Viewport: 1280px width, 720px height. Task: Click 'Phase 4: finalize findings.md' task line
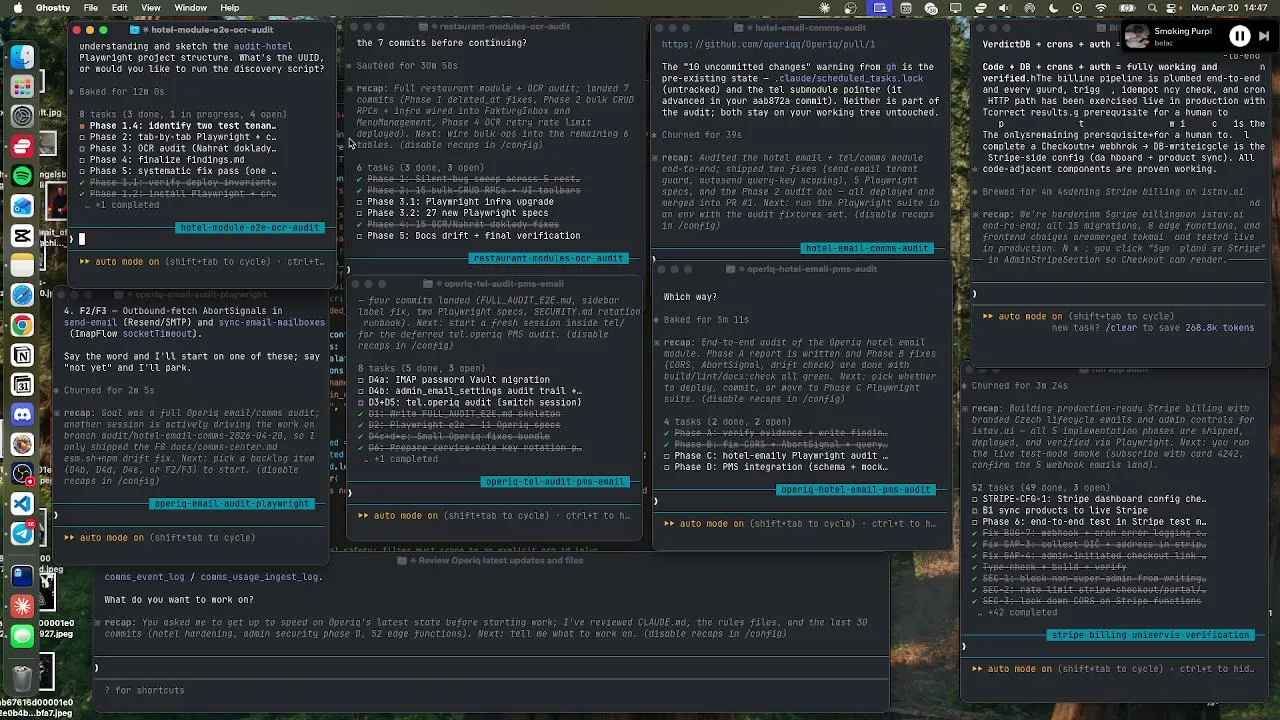coord(161,160)
